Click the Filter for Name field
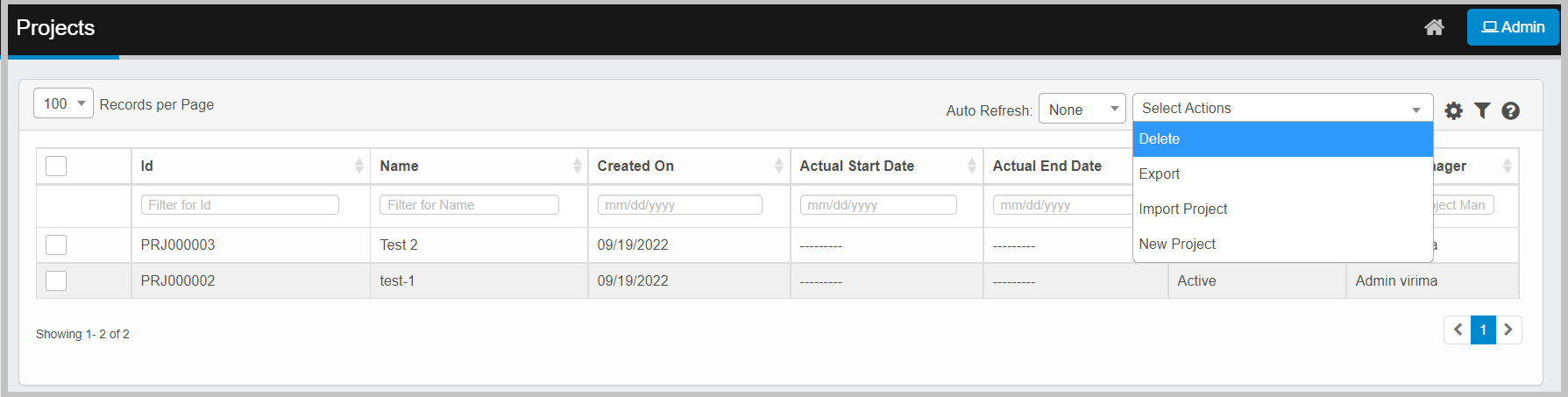This screenshot has width=1568, height=397. [469, 205]
